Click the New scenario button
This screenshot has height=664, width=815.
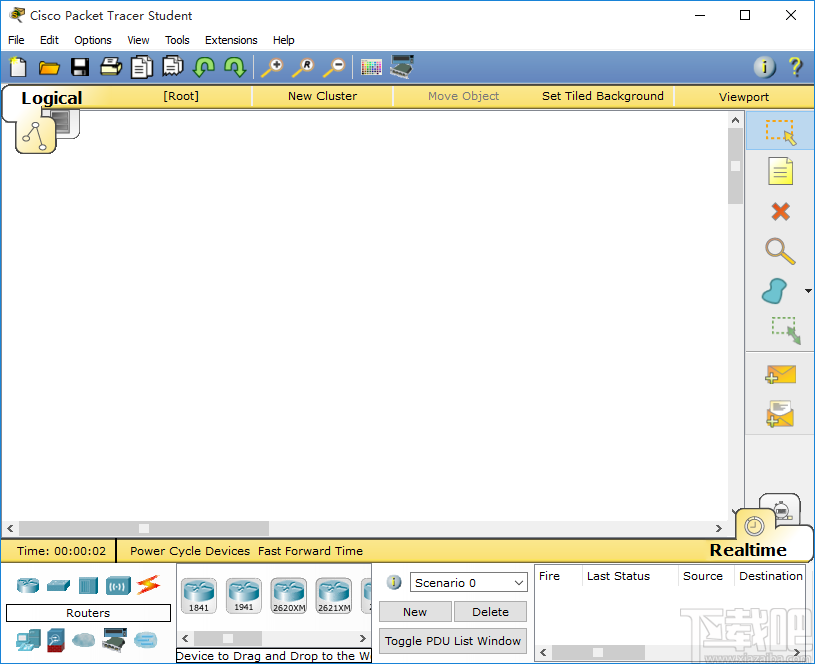coord(415,611)
